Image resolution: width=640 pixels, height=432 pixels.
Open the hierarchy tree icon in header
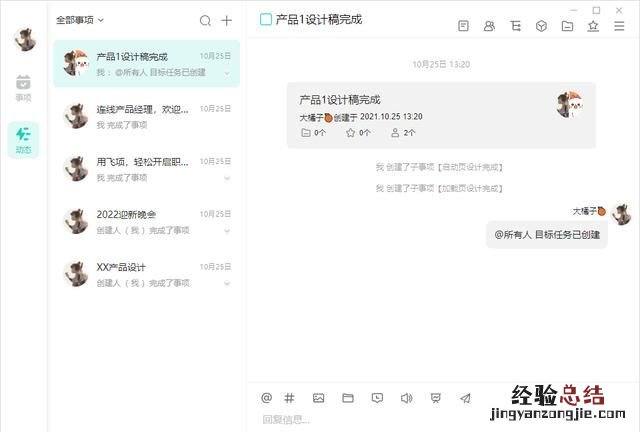pos(515,26)
